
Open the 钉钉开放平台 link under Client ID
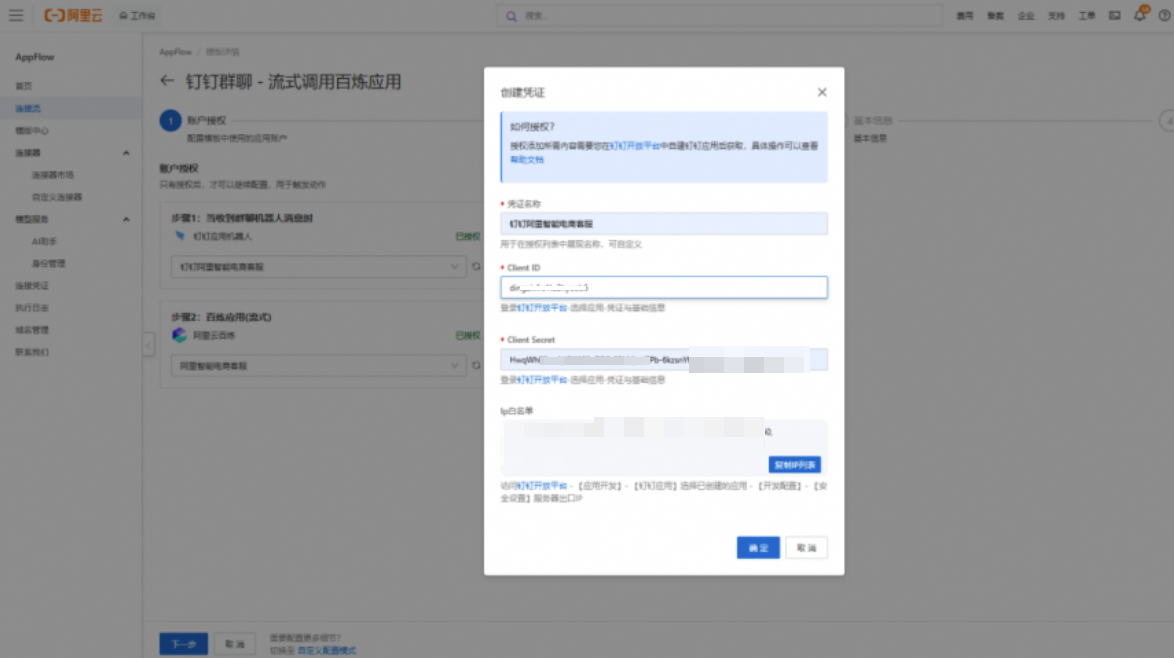[542, 308]
